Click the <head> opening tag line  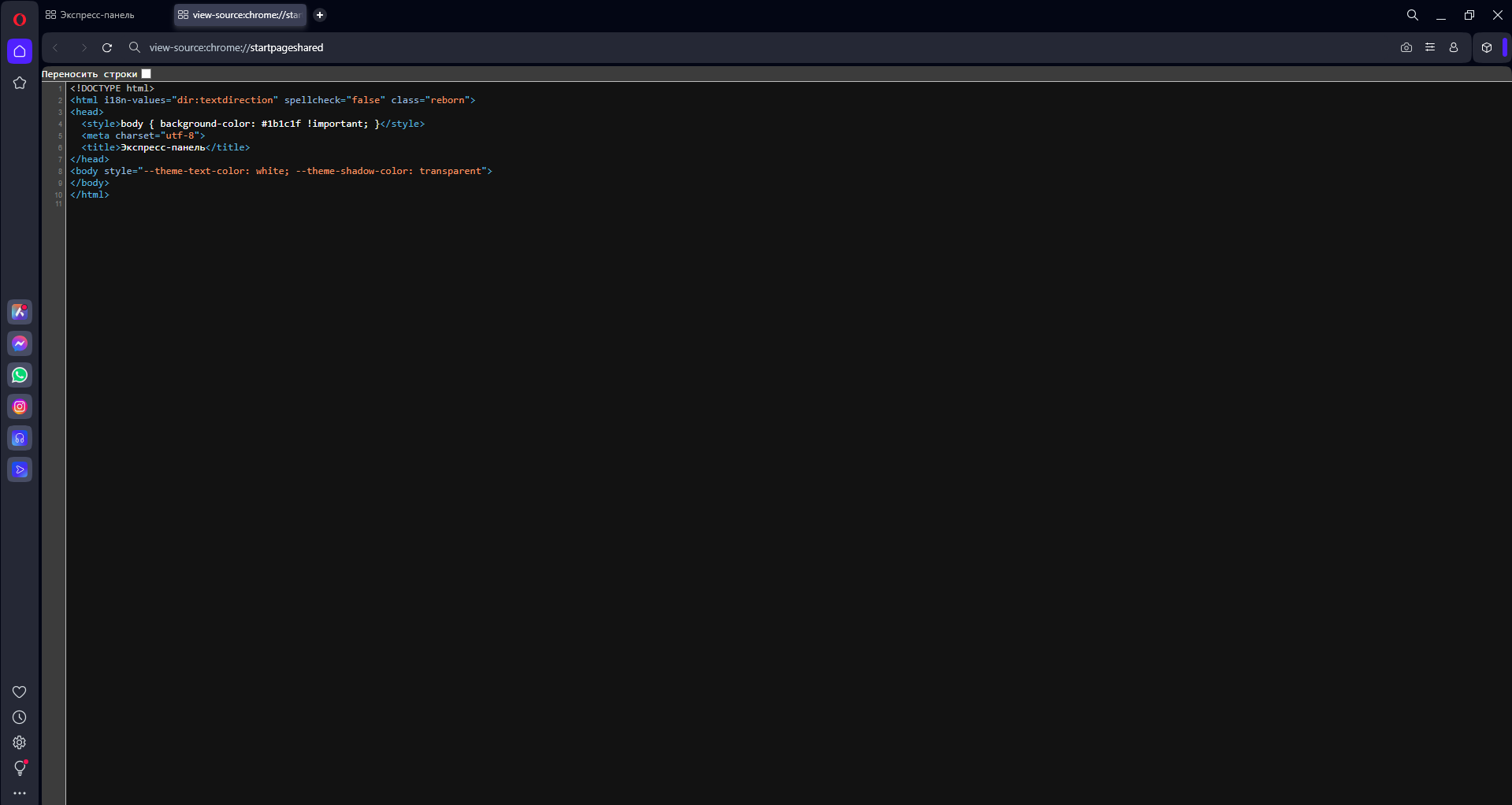pyautogui.click(x=87, y=112)
